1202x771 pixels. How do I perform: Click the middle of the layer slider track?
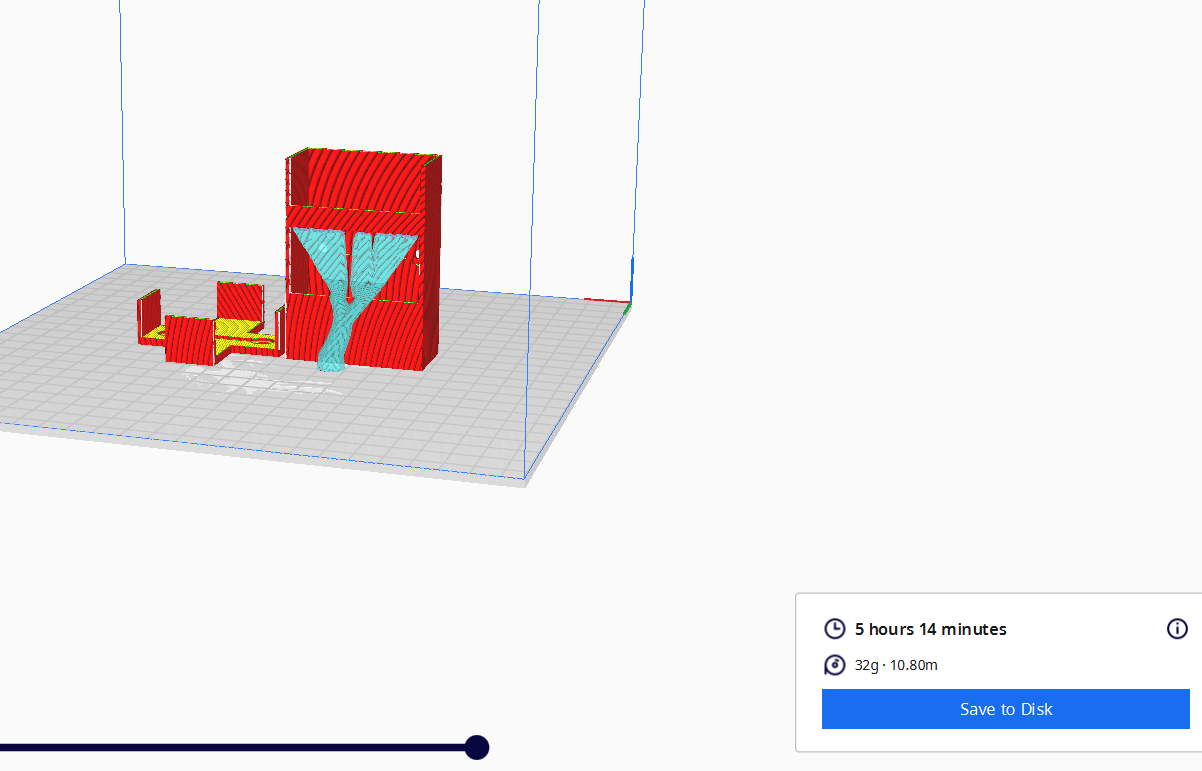(240, 747)
